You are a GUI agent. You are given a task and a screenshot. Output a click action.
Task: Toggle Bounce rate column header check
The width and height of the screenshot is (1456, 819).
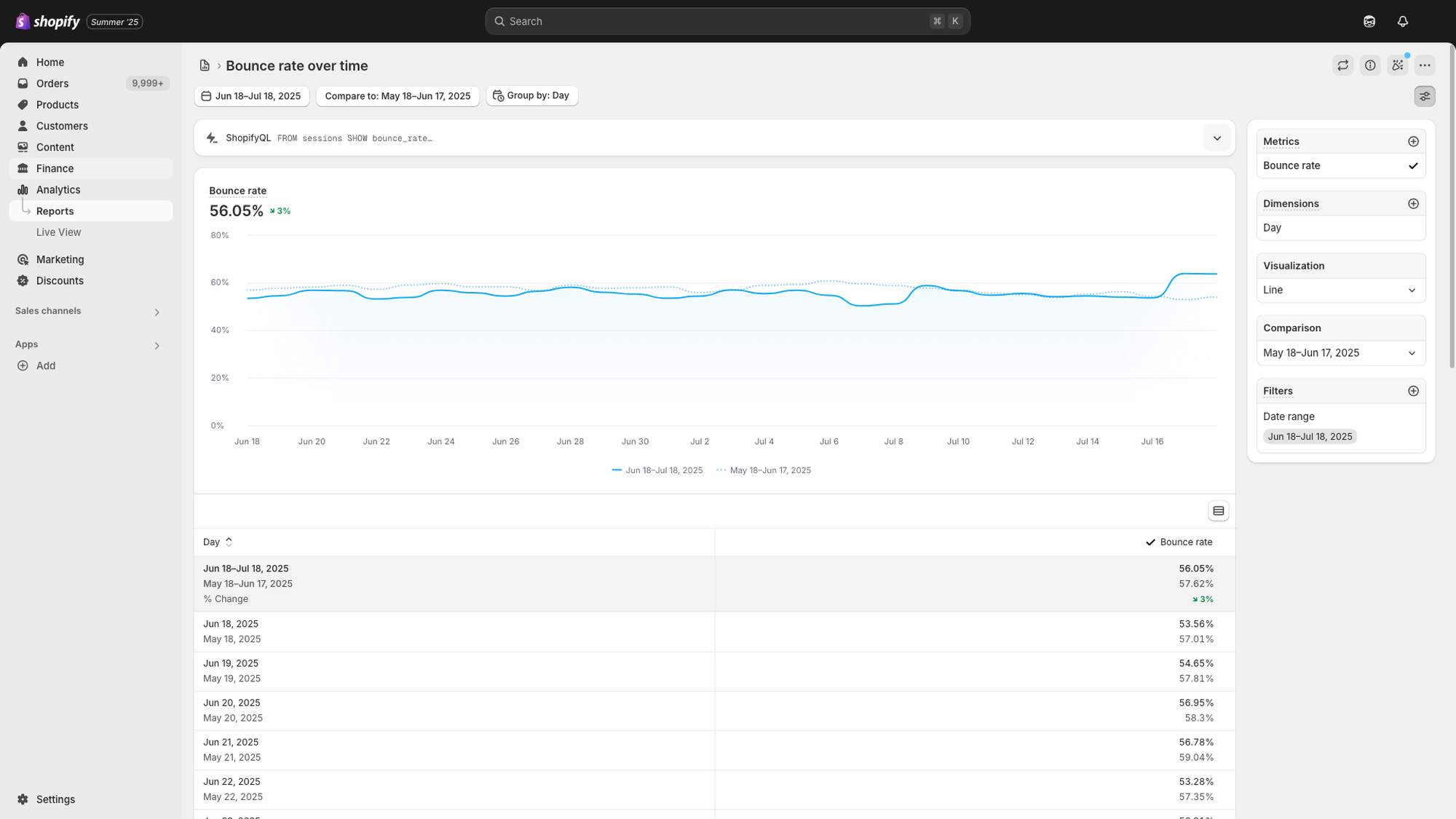(x=1150, y=542)
